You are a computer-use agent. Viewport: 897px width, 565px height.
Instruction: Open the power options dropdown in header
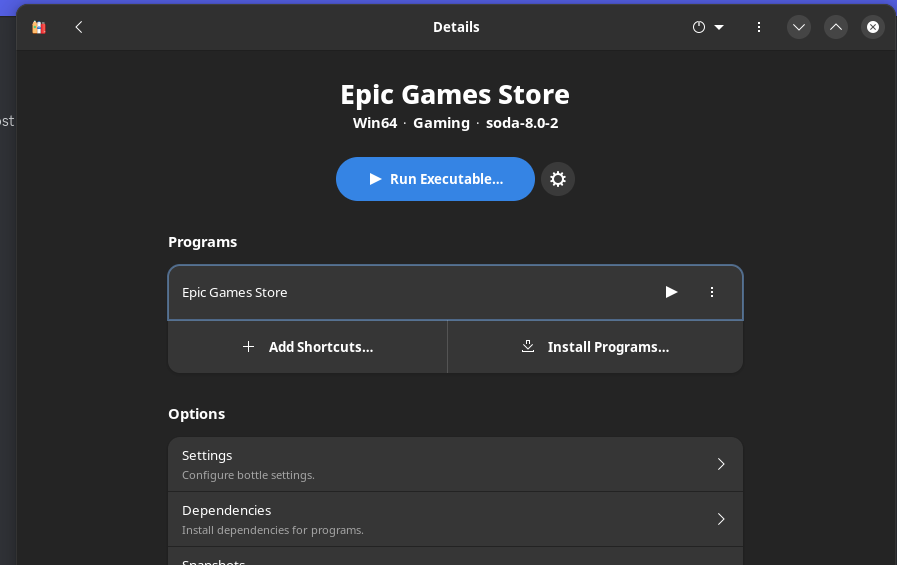(708, 27)
